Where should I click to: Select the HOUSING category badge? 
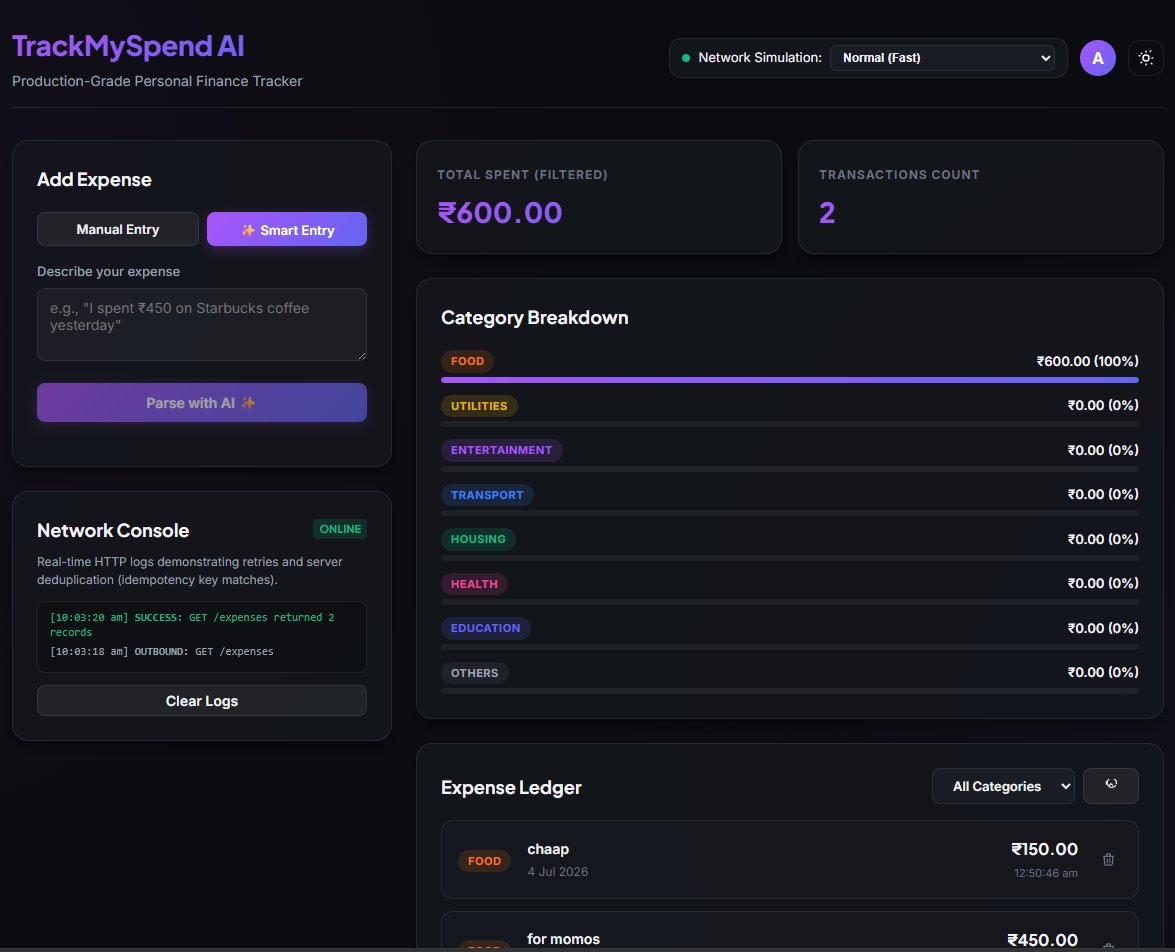coord(478,539)
